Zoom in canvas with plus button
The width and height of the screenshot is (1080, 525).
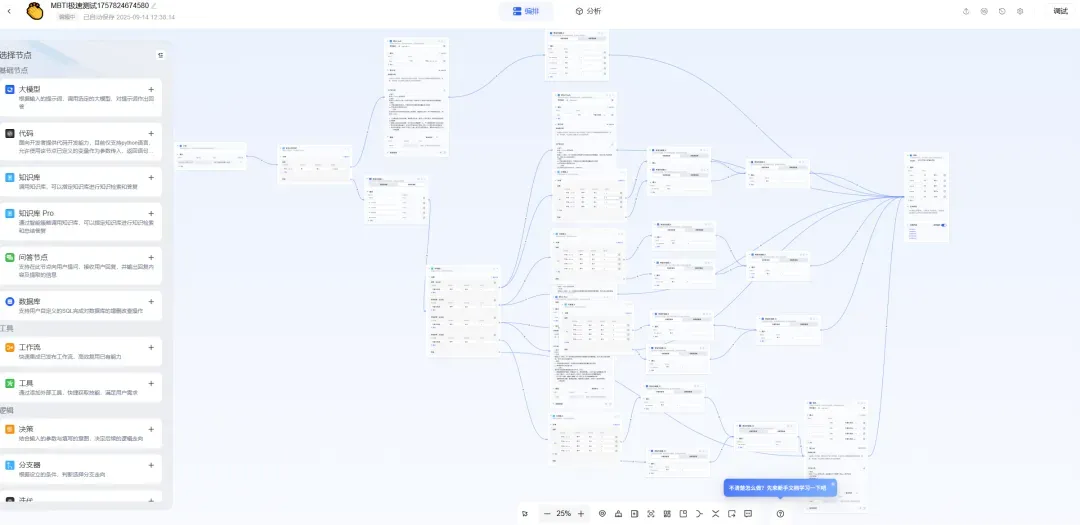(581, 514)
